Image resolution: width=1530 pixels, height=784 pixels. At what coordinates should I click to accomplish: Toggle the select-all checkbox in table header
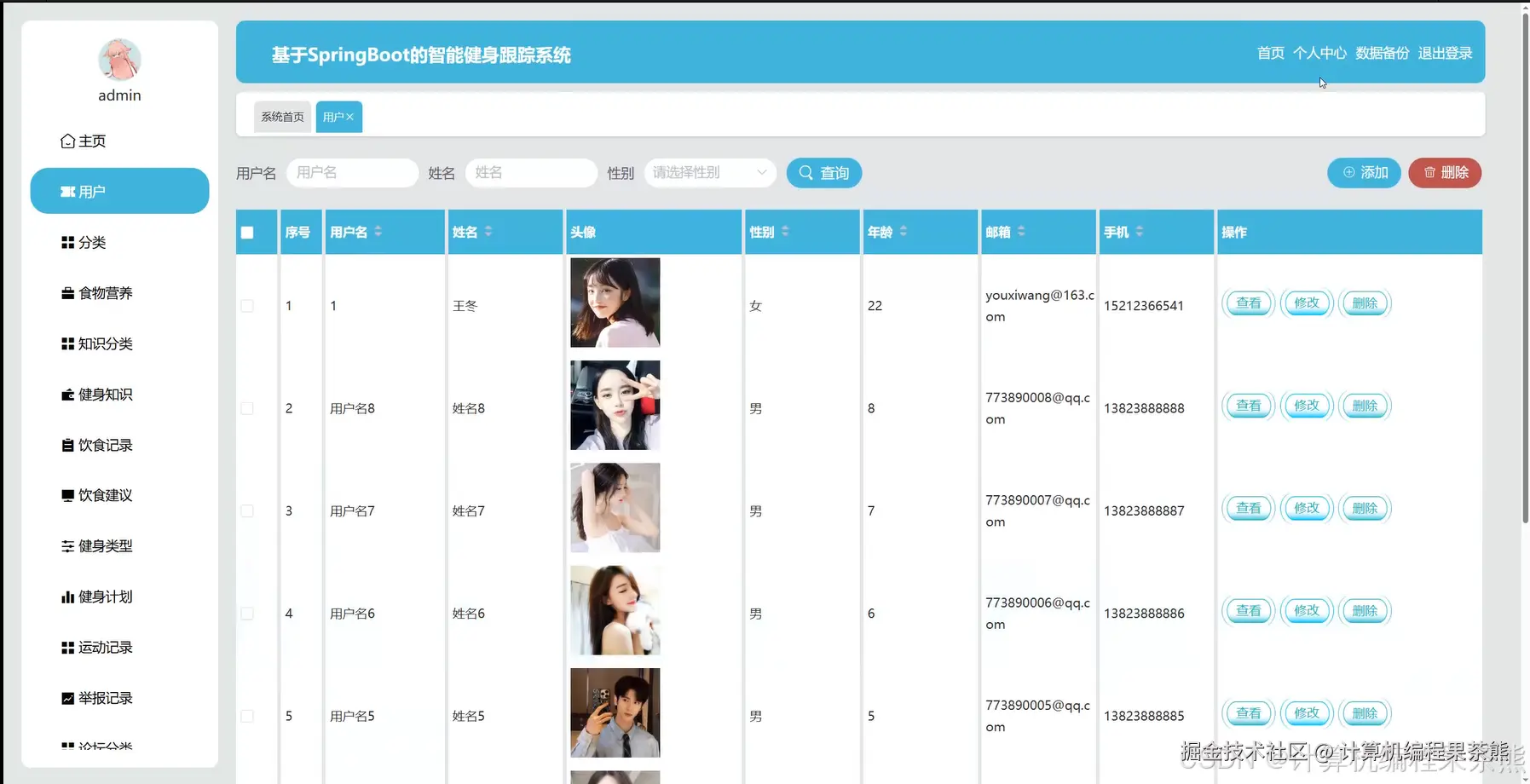[247, 233]
